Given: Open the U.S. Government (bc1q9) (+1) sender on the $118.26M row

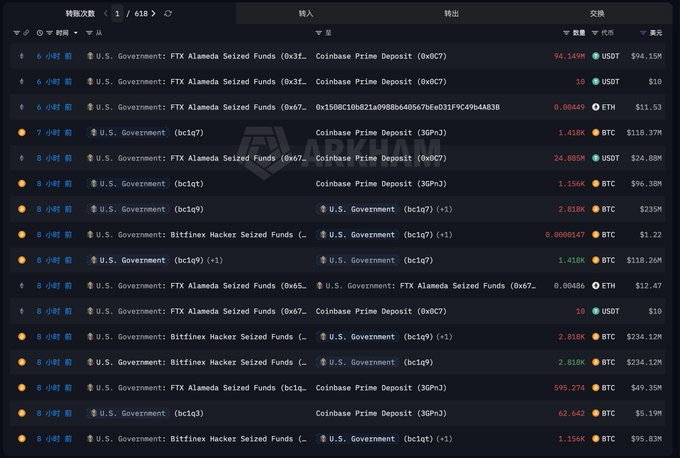Looking at the screenshot, I should [155, 260].
